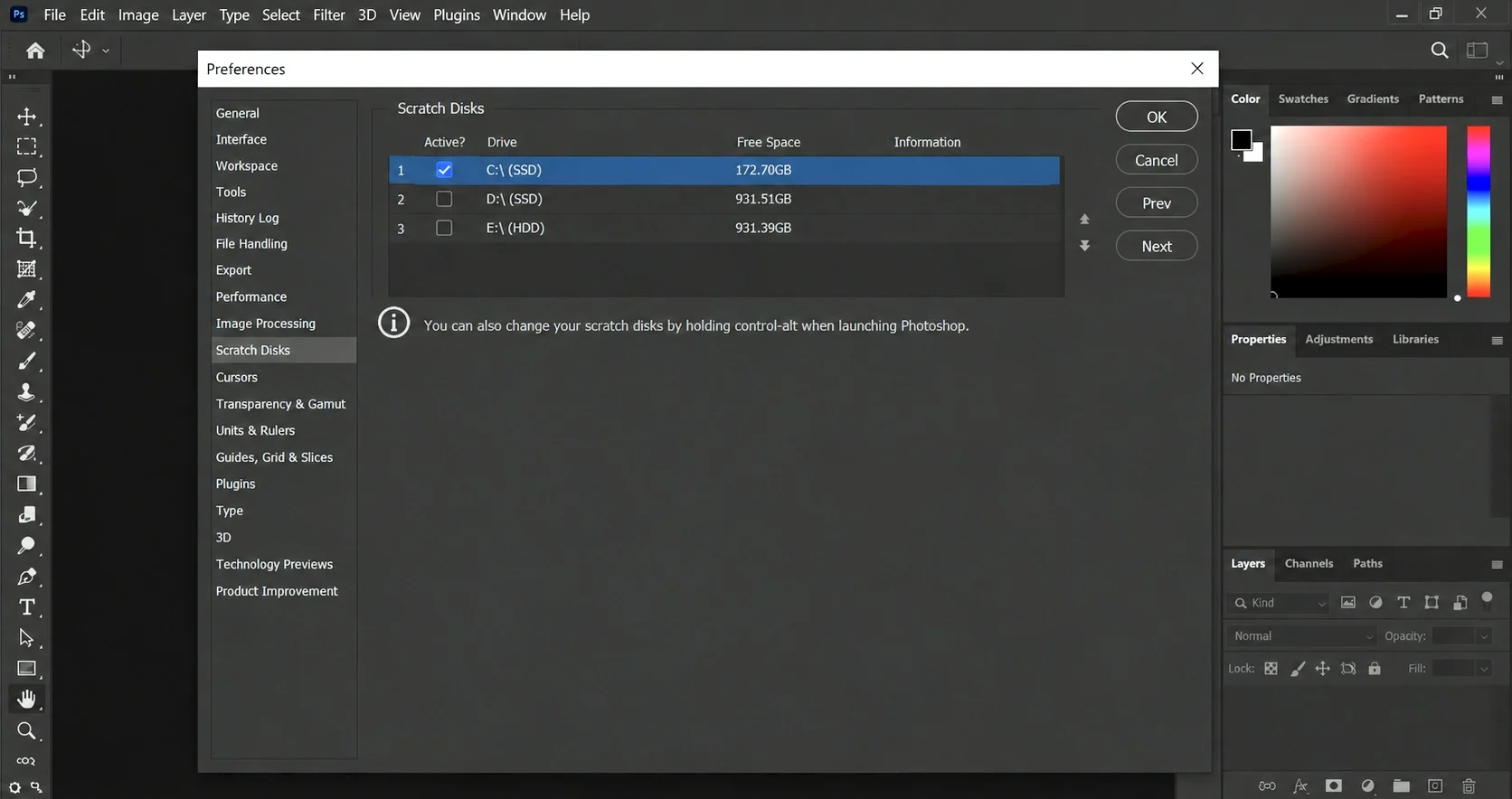Open the Normal blend mode dropdown
Image resolution: width=1512 pixels, height=799 pixels.
tap(1301, 636)
